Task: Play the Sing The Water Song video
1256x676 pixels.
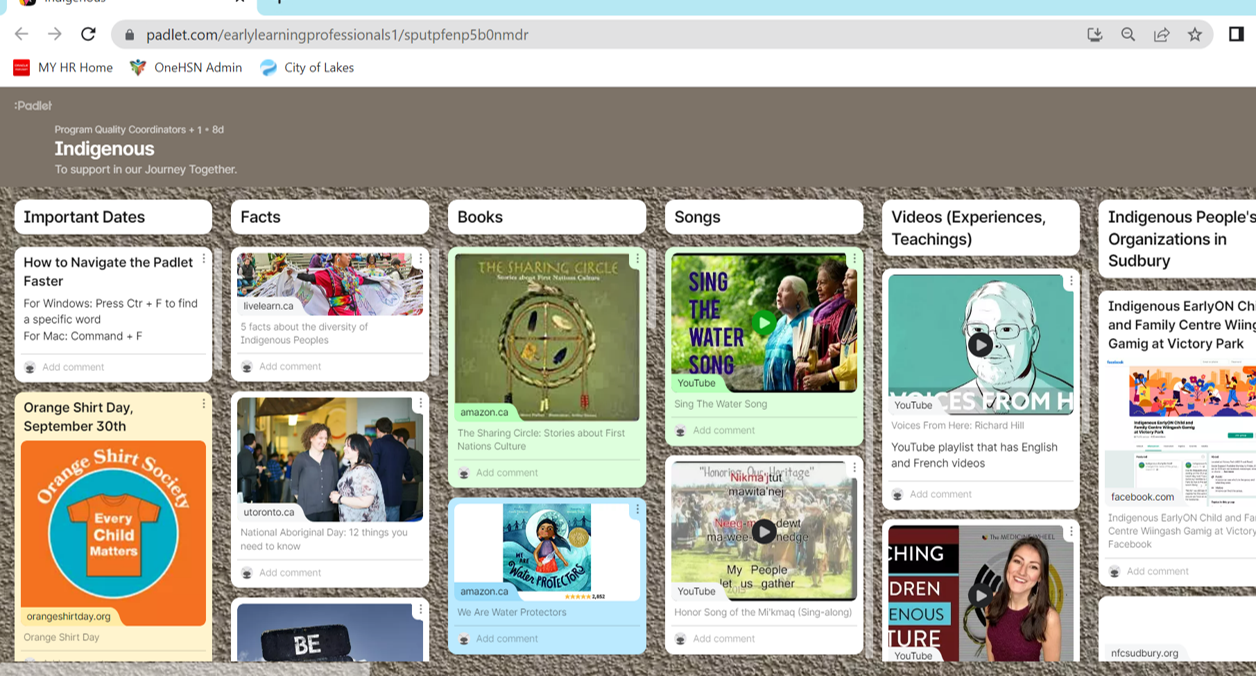Action: click(764, 322)
